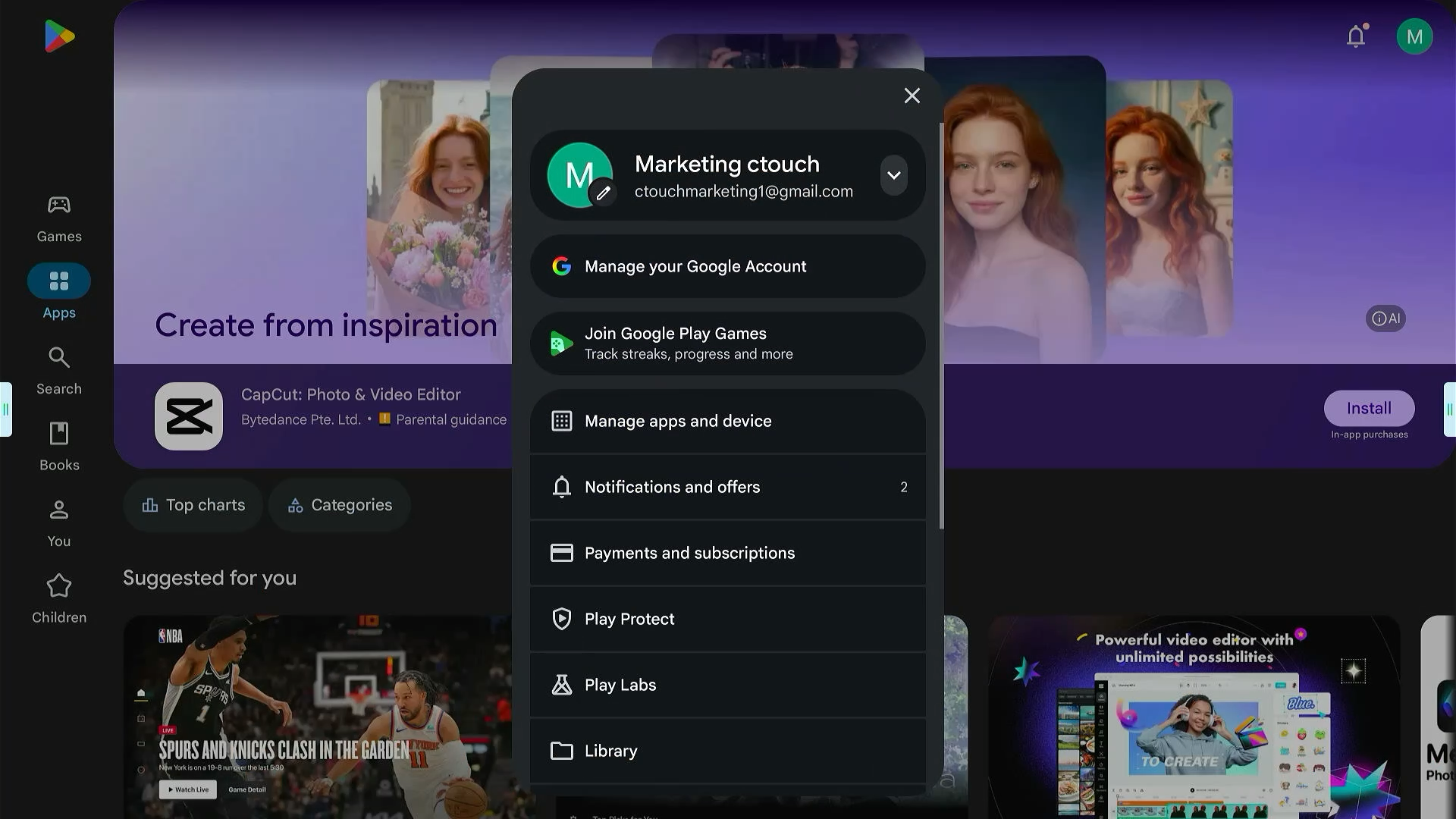The height and width of the screenshot is (819, 1456).
Task: Close the account menu dialog
Action: [x=912, y=96]
